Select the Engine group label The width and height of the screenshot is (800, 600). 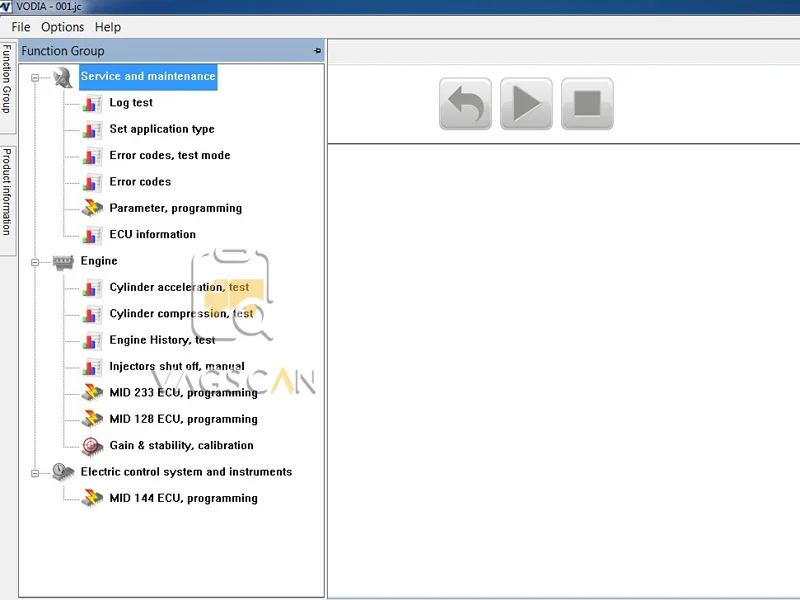click(99, 261)
